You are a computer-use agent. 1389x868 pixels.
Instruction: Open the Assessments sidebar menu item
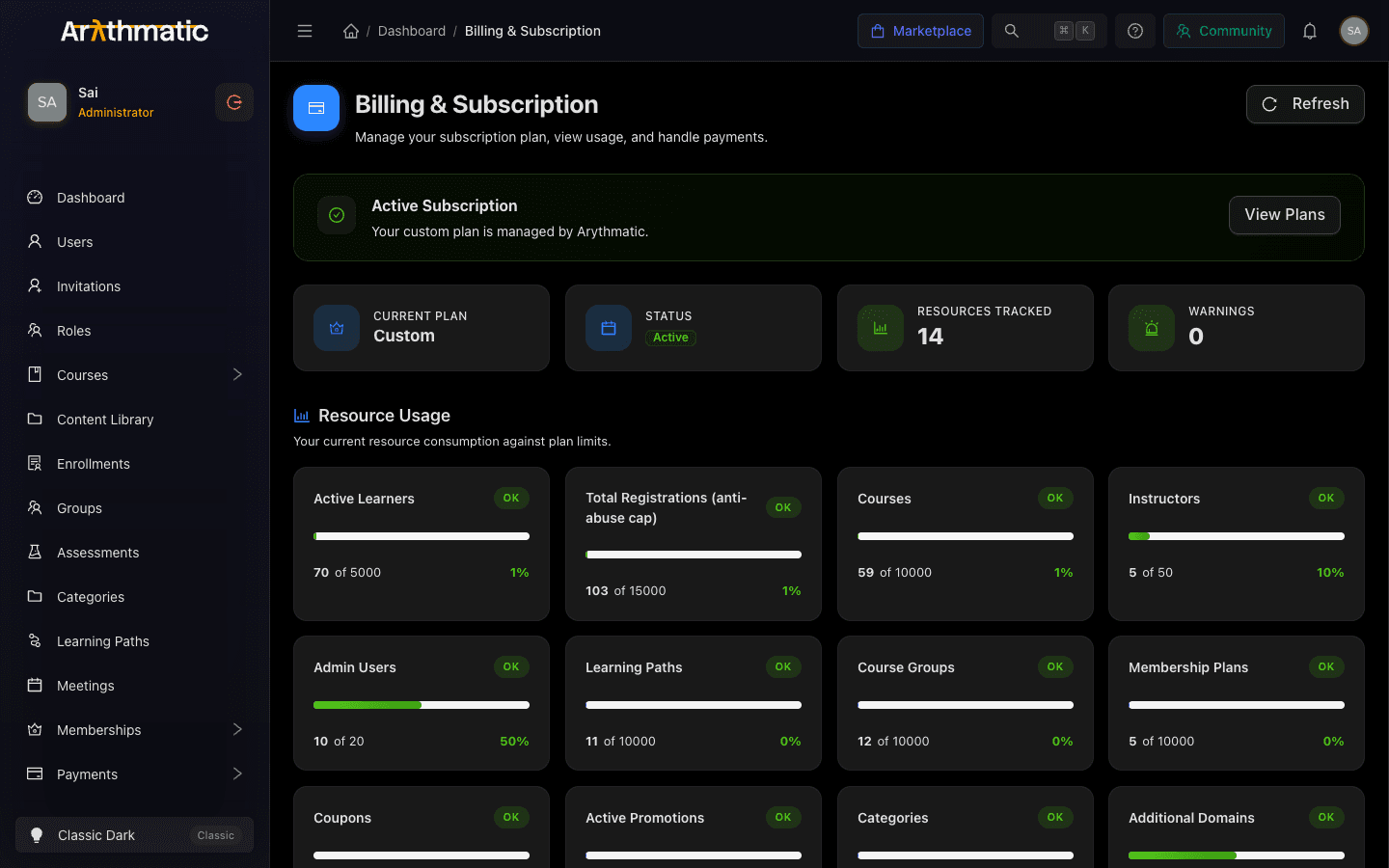[x=134, y=553]
